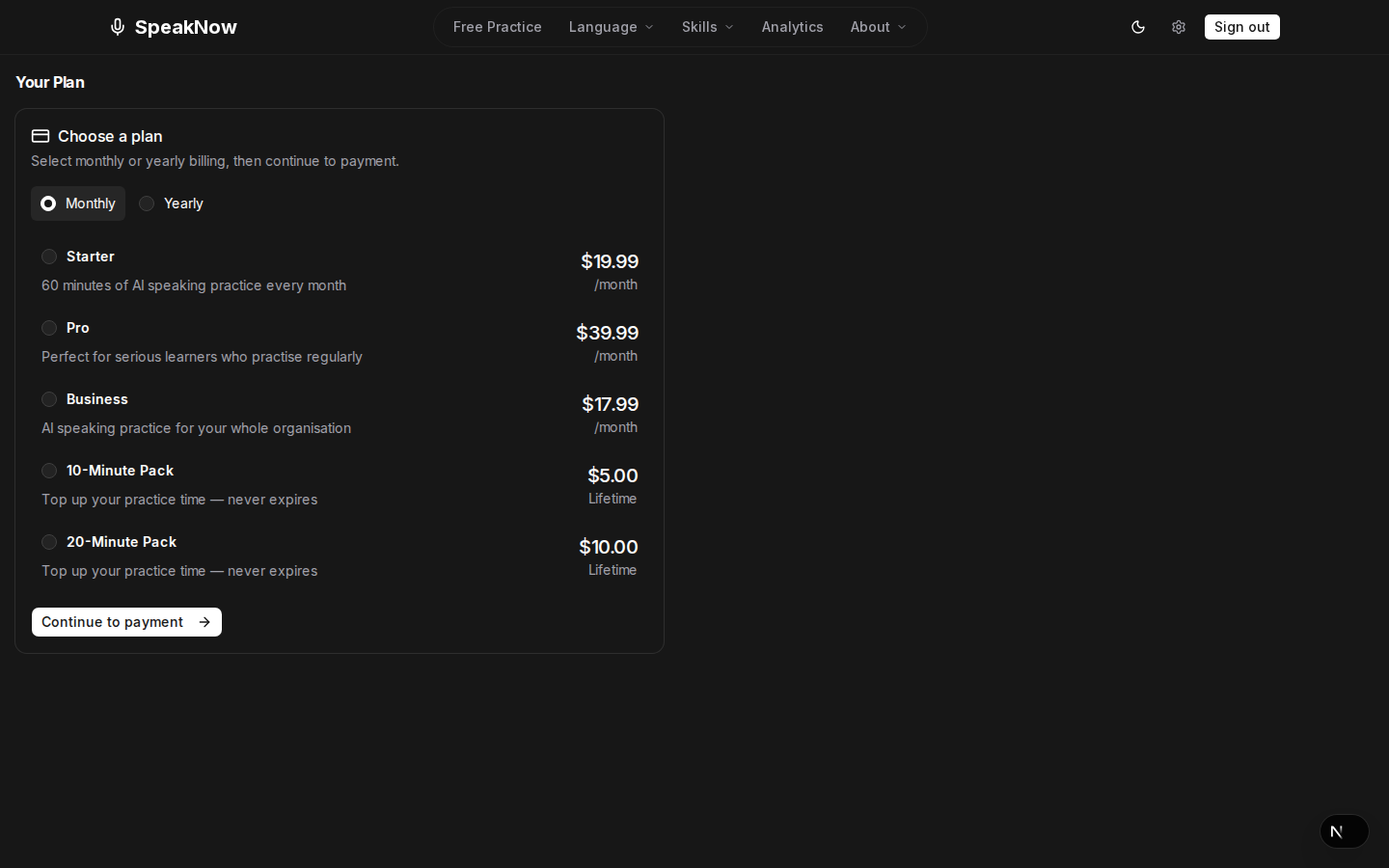Select the Starter plan radio button
The width and height of the screenshot is (1389, 868).
(49, 257)
